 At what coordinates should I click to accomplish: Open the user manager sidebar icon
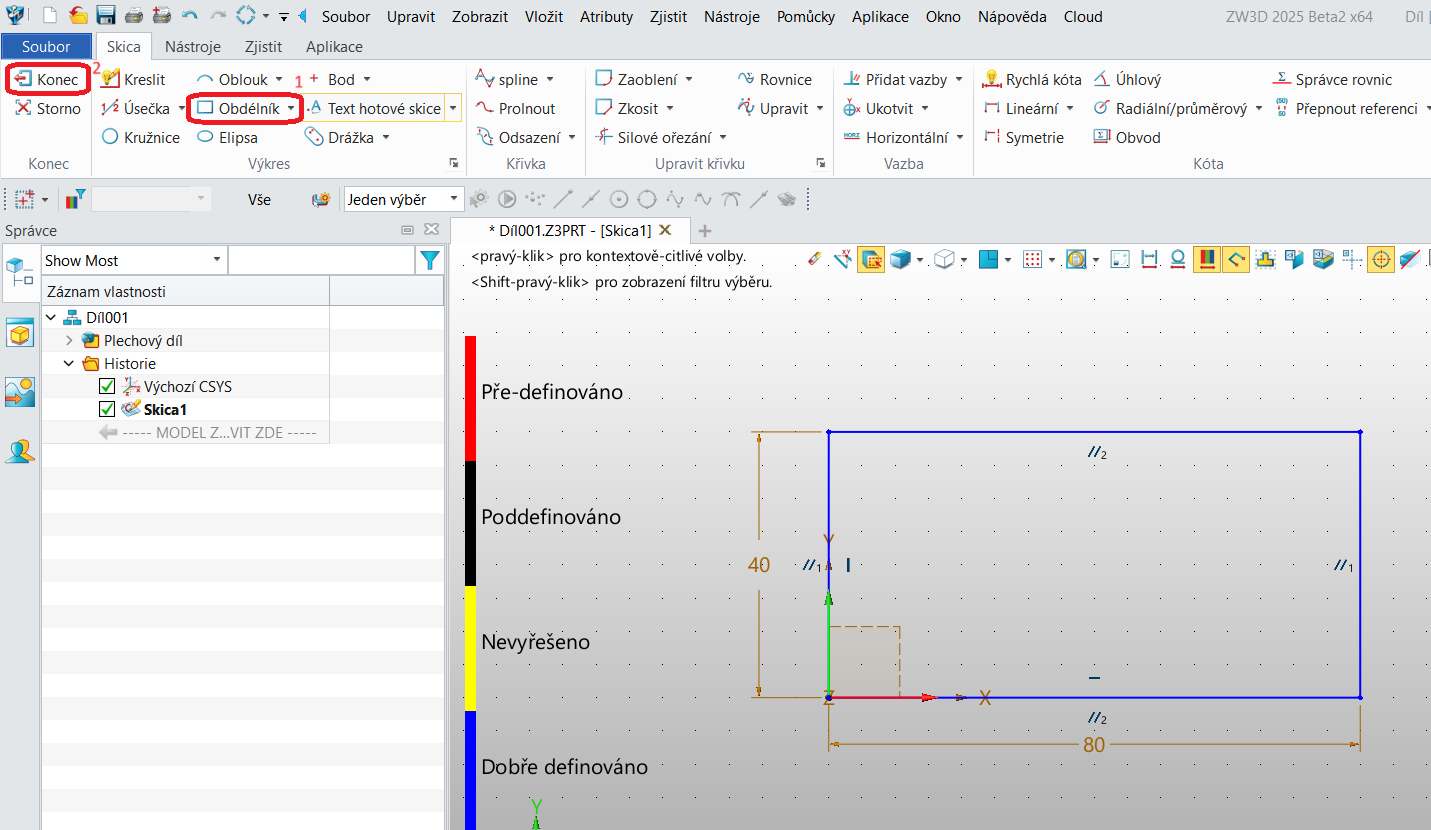click(20, 450)
